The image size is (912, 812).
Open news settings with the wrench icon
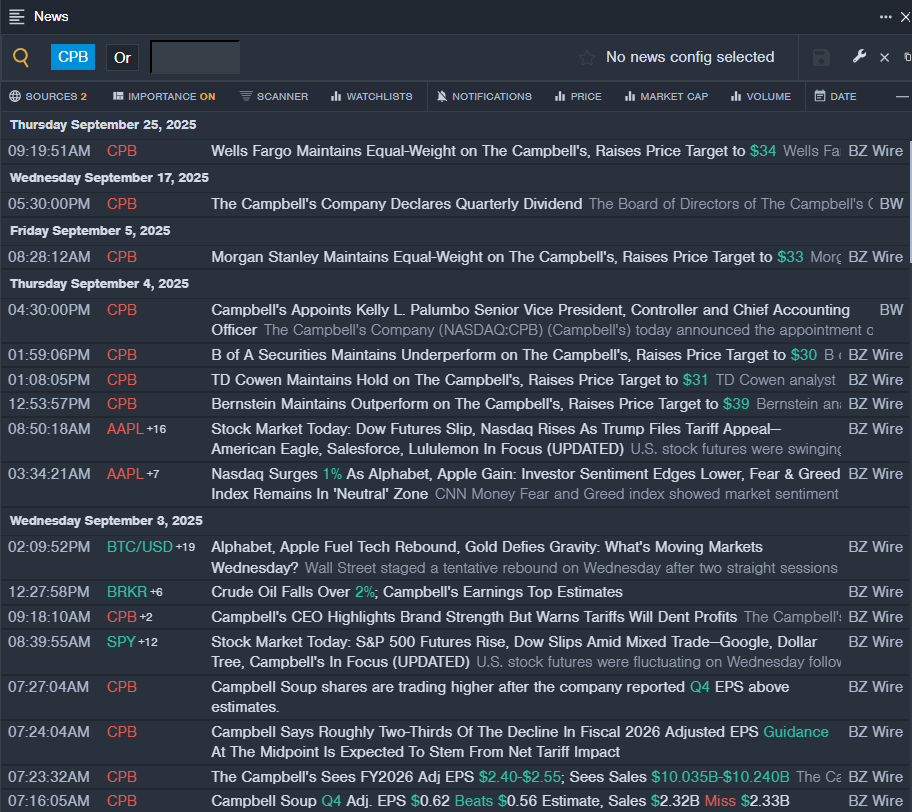tap(859, 57)
